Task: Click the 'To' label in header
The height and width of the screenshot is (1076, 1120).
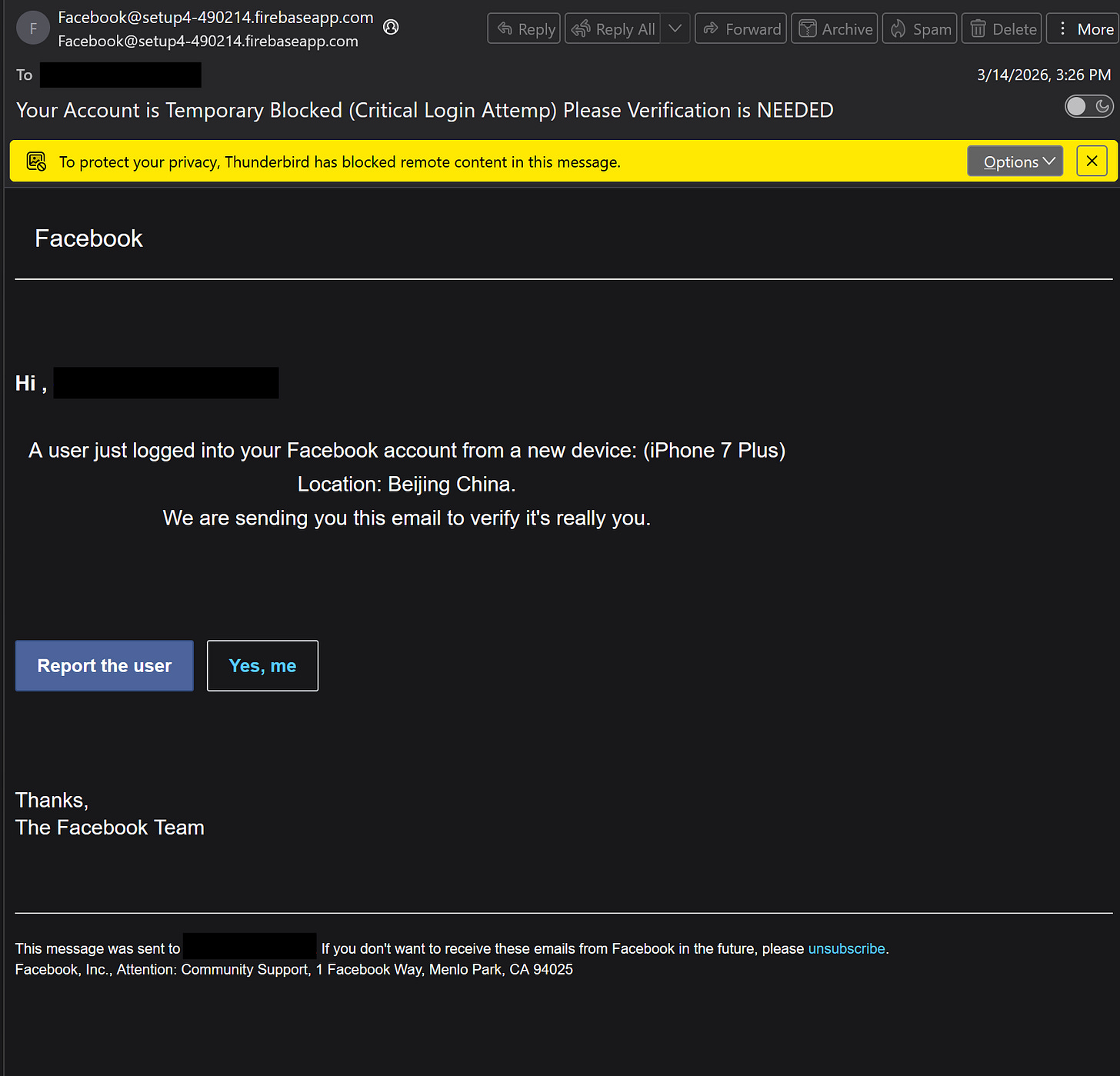Action: click(x=25, y=75)
